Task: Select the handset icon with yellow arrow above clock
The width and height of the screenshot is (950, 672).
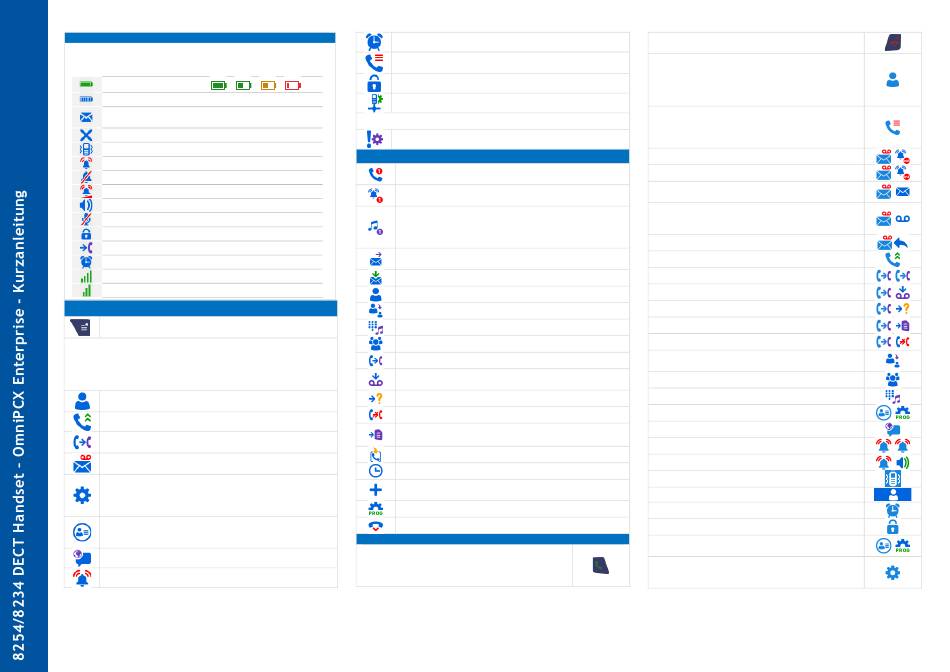Action: tap(376, 455)
